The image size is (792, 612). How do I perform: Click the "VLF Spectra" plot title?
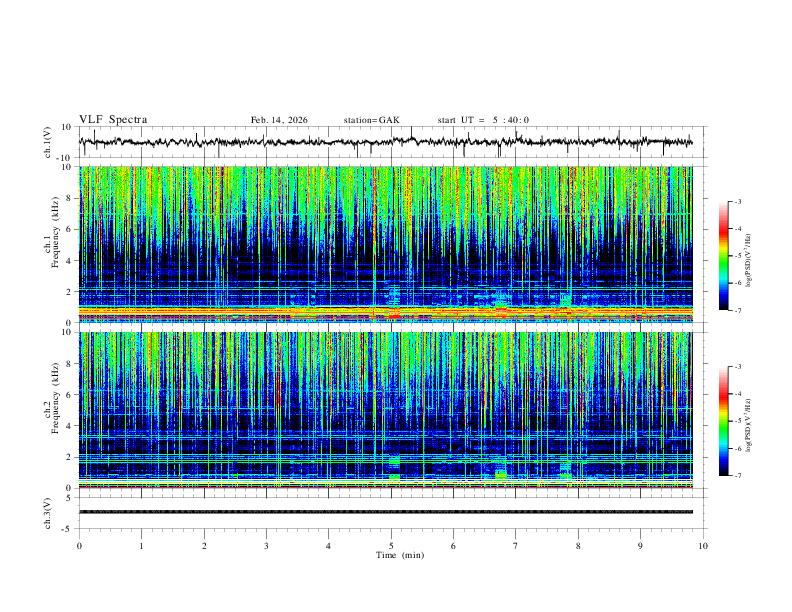(113, 120)
